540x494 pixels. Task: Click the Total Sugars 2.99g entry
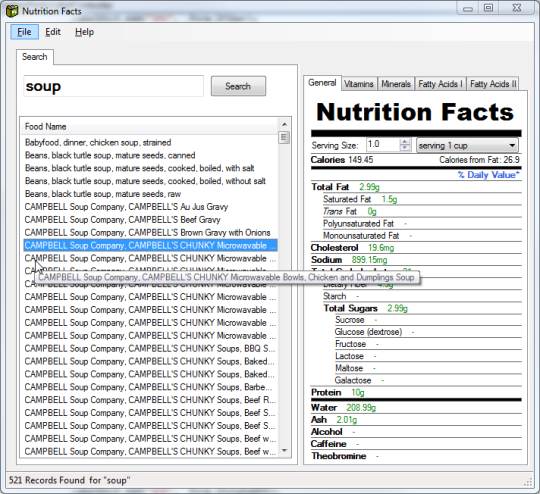(x=365, y=308)
